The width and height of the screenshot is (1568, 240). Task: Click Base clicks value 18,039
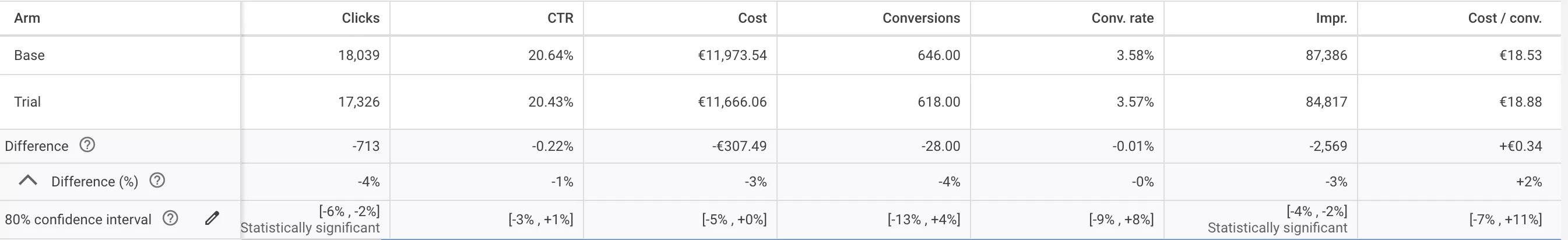pyautogui.click(x=358, y=55)
